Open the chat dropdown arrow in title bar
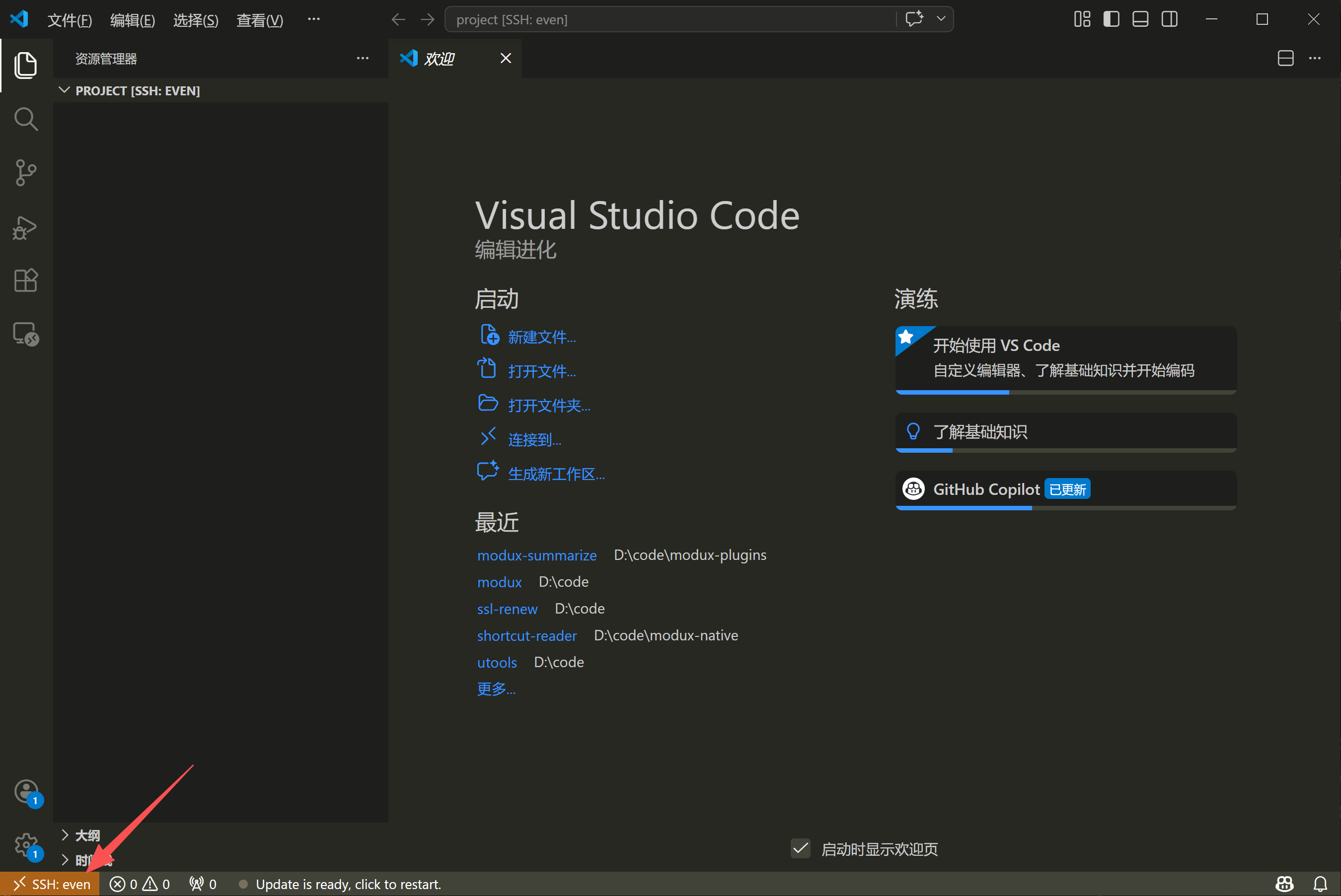This screenshot has width=1341, height=896. tap(941, 19)
